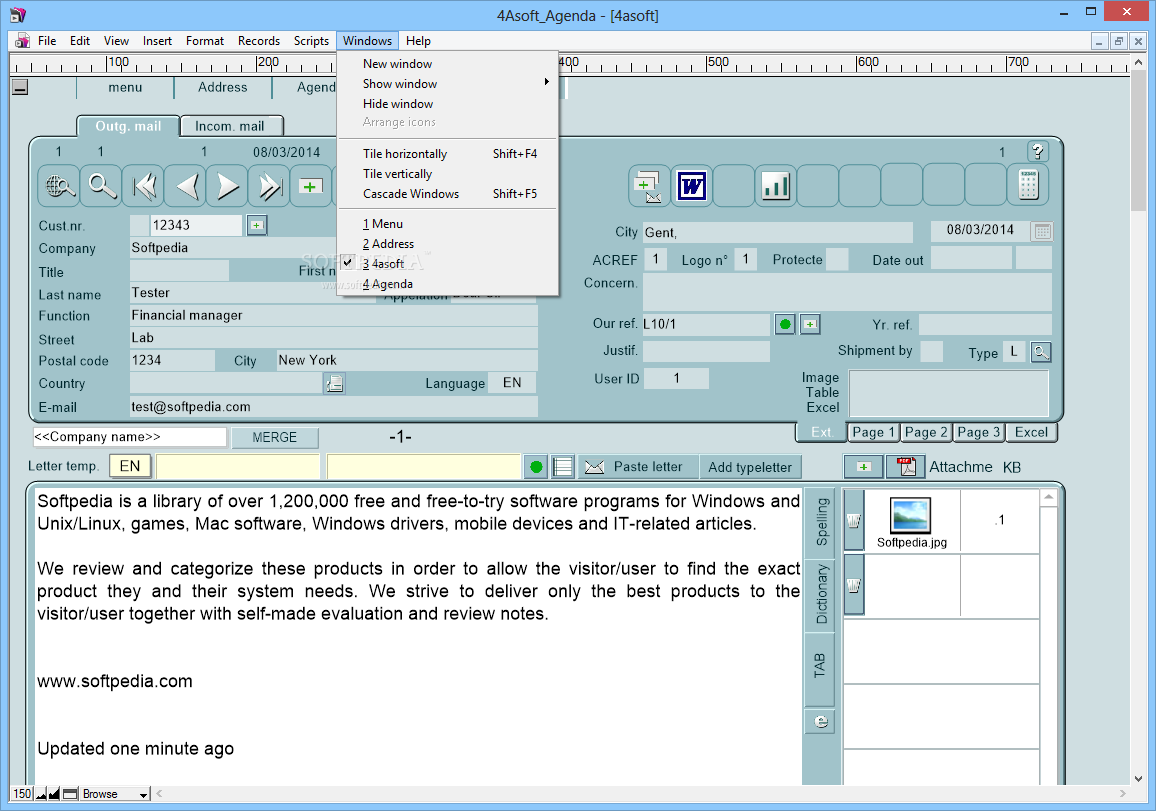Click the MERGE button
The height and width of the screenshot is (811, 1156).
[275, 437]
